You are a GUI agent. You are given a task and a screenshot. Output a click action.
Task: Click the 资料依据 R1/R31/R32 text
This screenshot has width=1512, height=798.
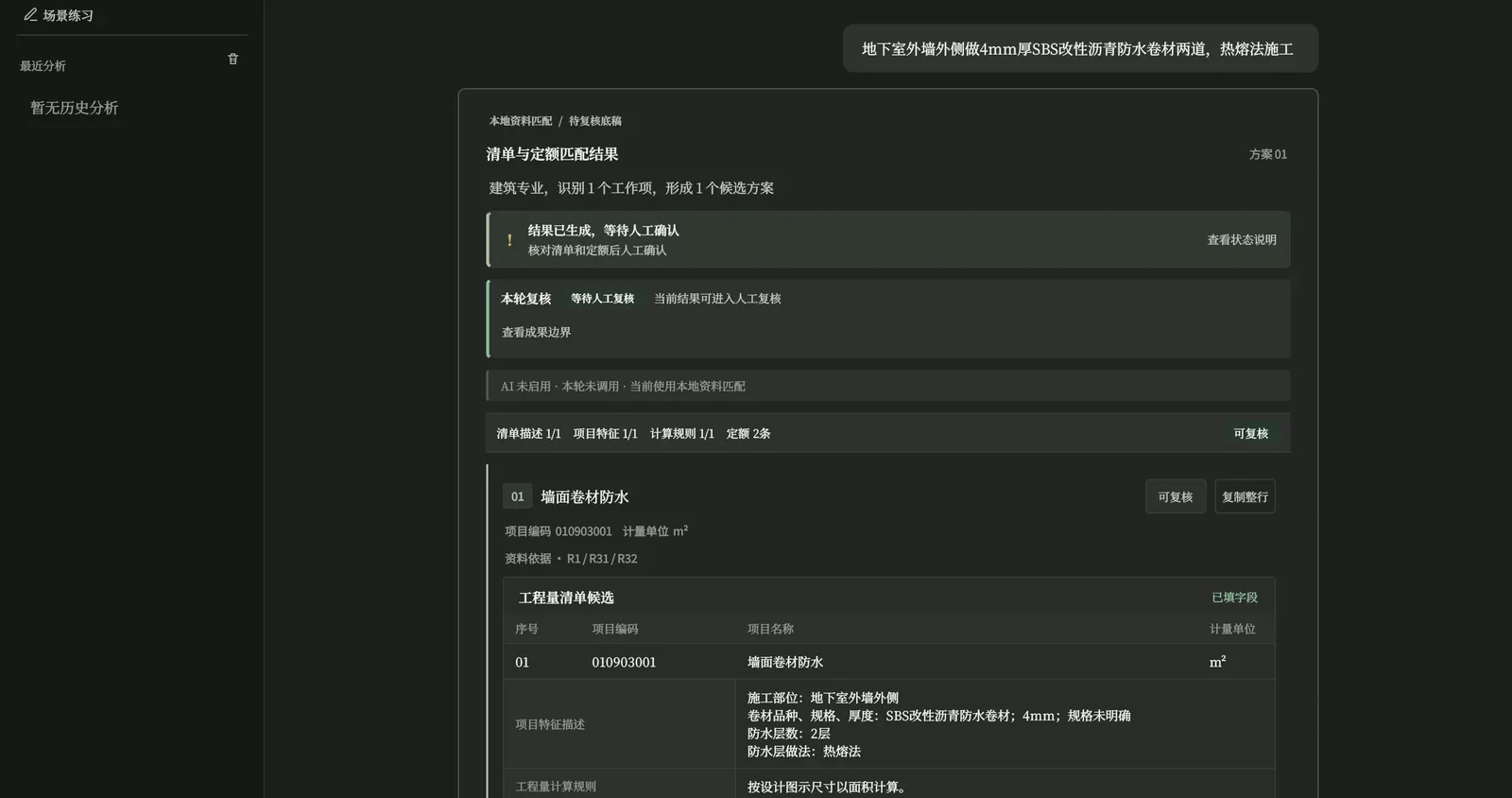pos(571,559)
